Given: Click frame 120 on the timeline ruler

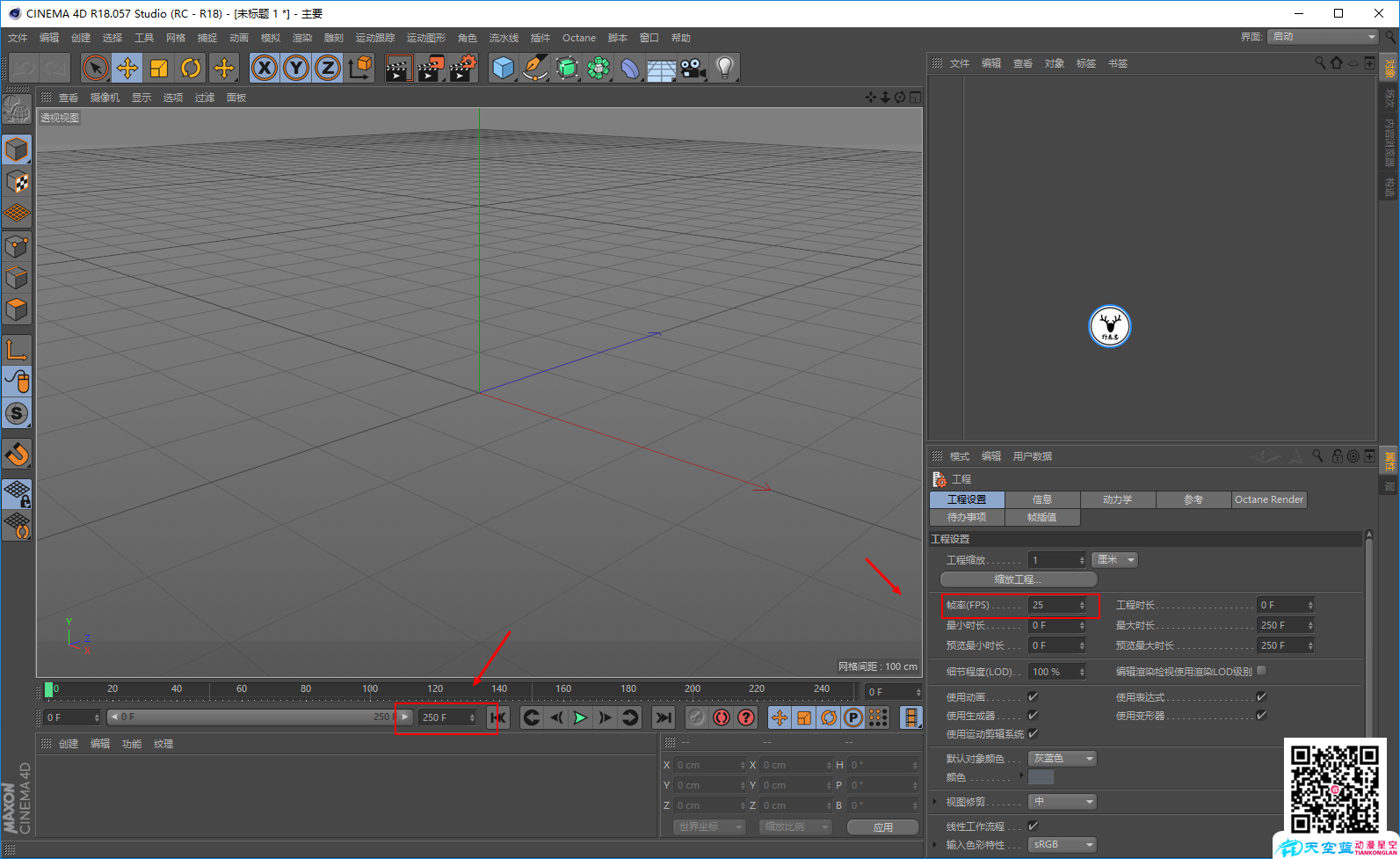Looking at the screenshot, I should [435, 691].
